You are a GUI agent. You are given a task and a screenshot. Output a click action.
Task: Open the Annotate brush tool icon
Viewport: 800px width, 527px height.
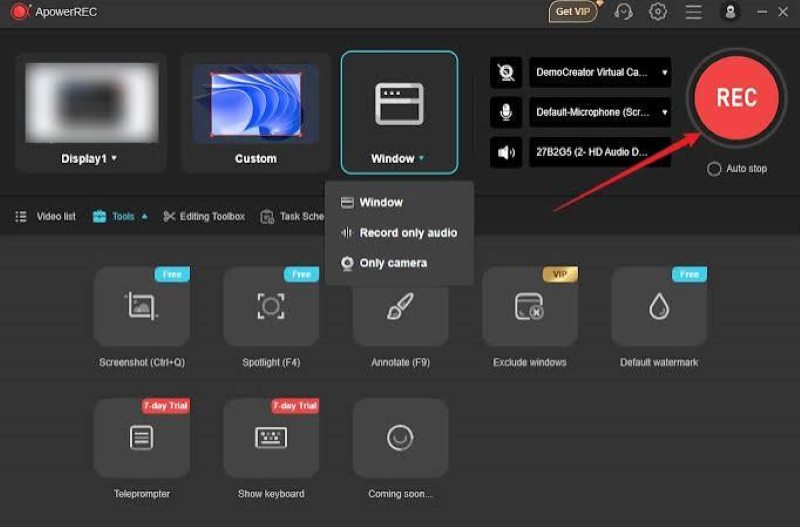(x=401, y=306)
